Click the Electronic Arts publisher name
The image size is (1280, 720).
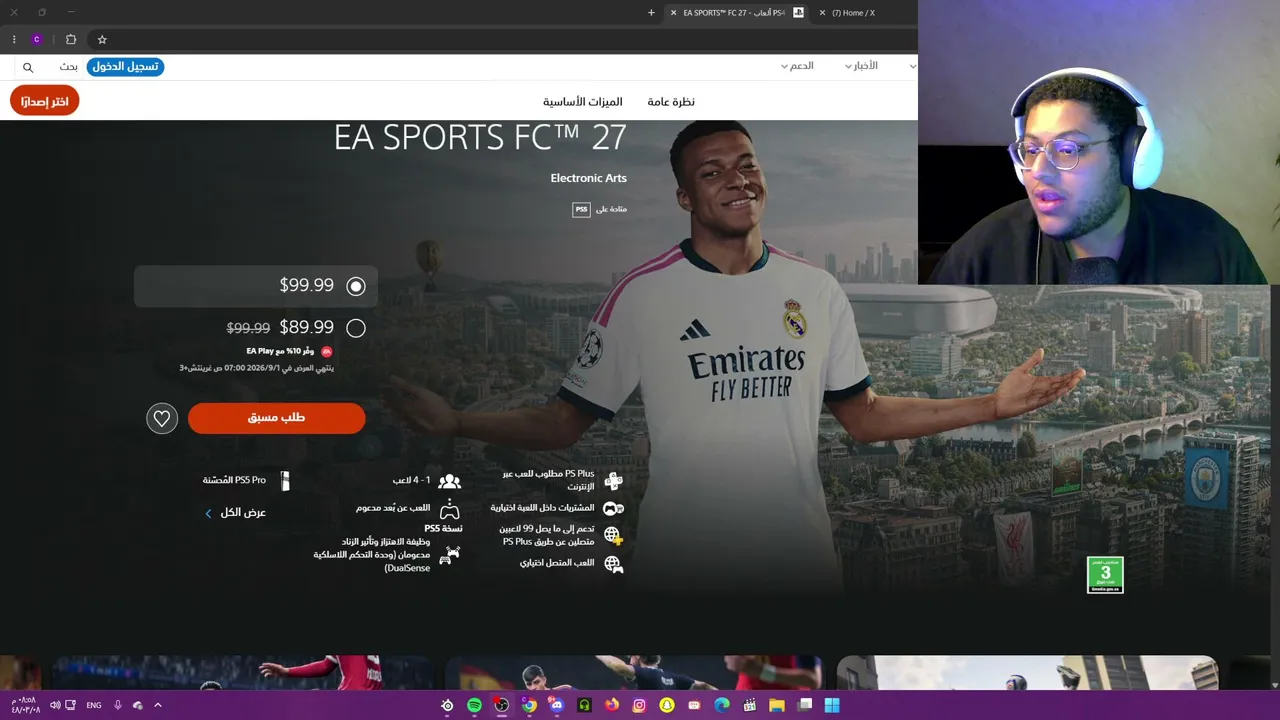tap(588, 178)
